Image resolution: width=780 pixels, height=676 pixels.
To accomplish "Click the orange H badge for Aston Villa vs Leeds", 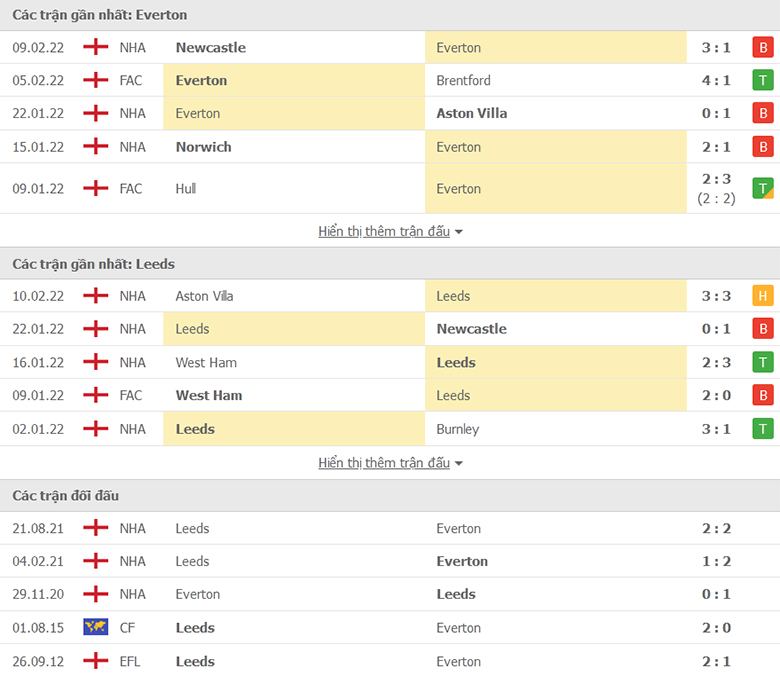I will (x=763, y=296).
